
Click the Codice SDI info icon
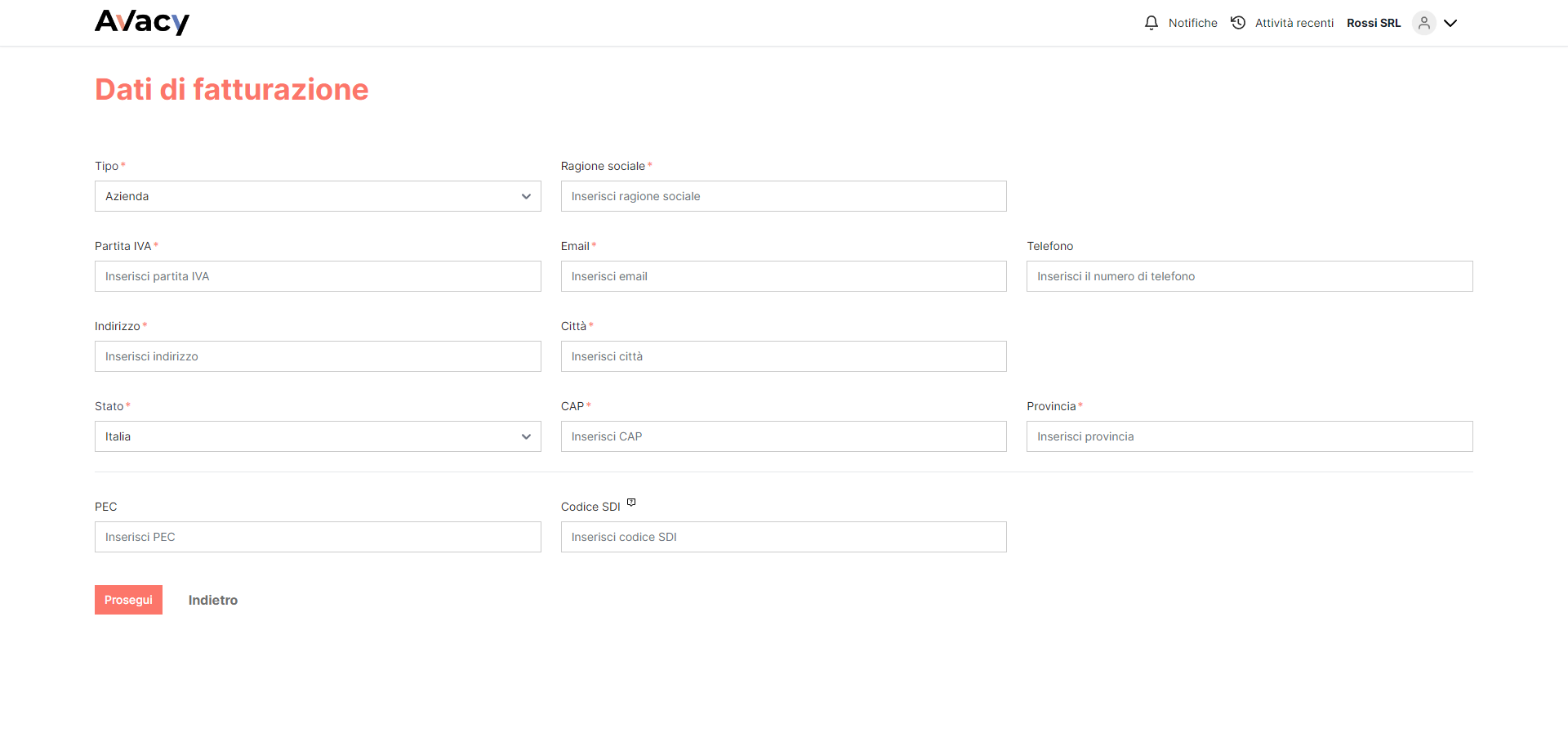click(x=631, y=503)
